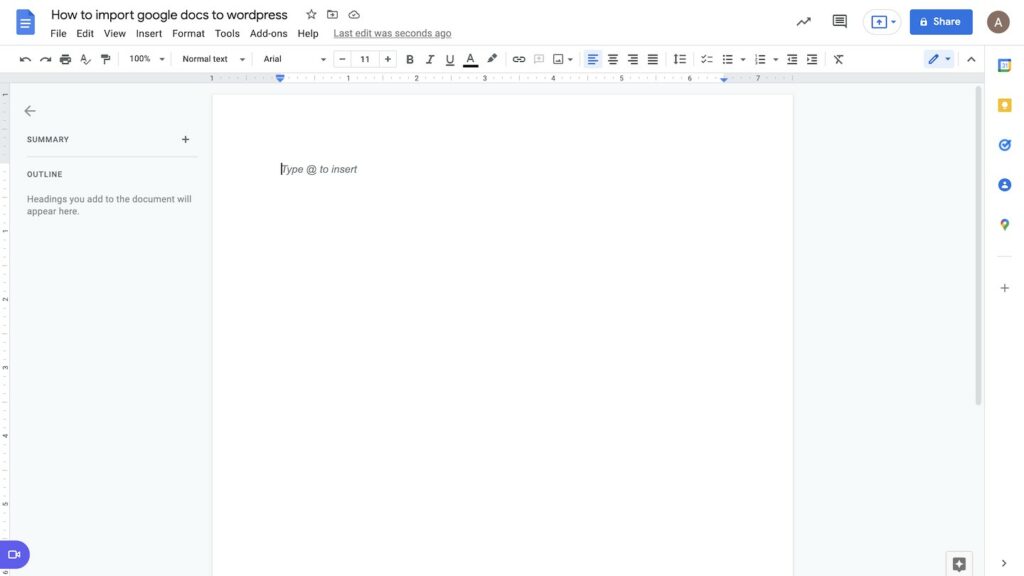Open the paragraph styles dropdown
Screen dimensions: 1024x576
coord(208,58)
